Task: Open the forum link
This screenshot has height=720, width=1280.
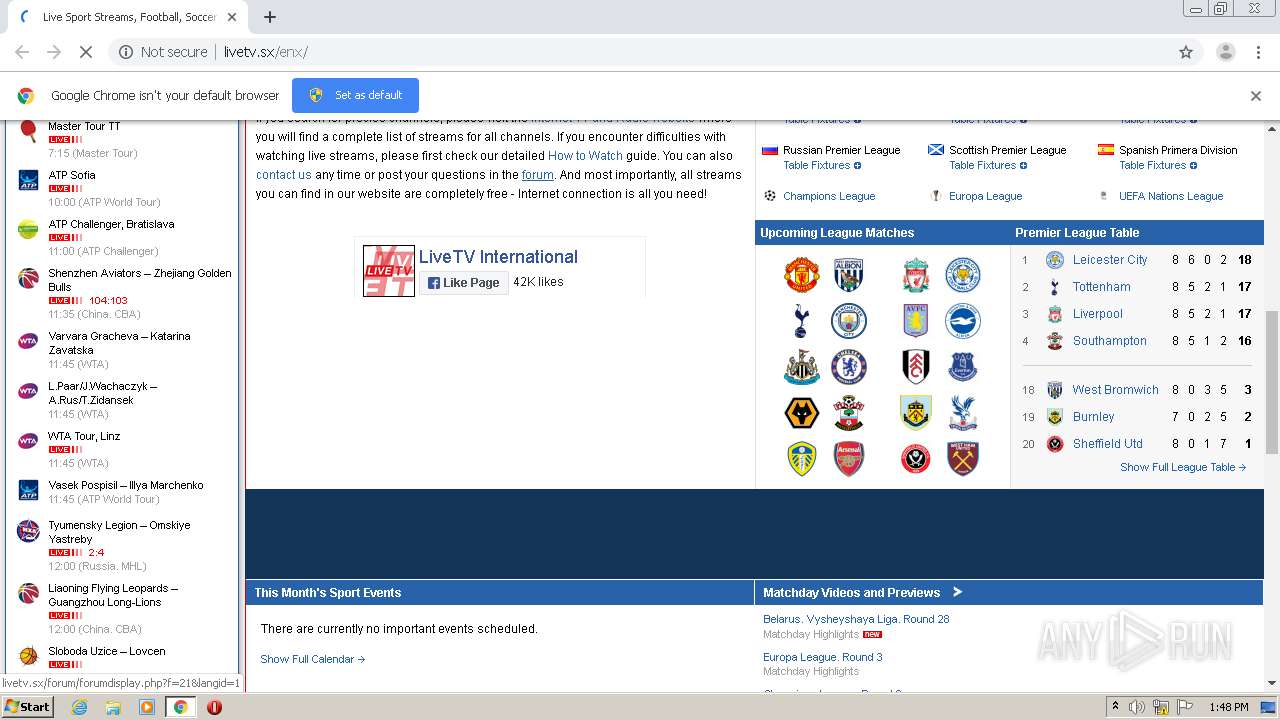Action: [538, 175]
